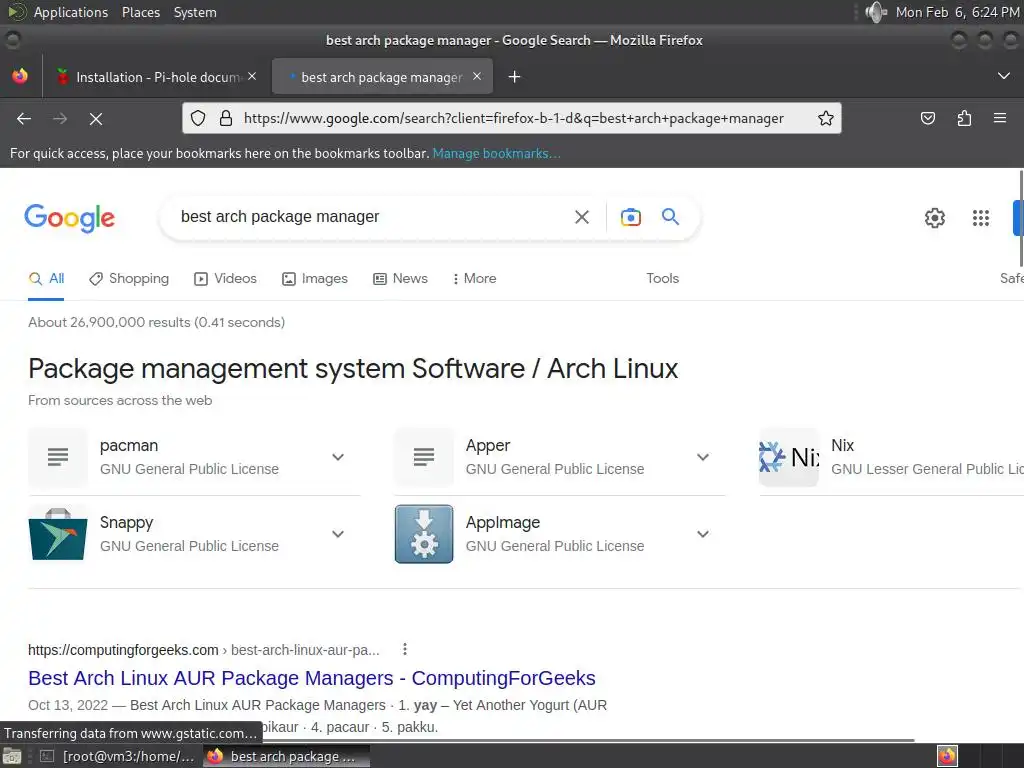Switch to News results
Viewport: 1024px width, 768px height.
click(400, 279)
